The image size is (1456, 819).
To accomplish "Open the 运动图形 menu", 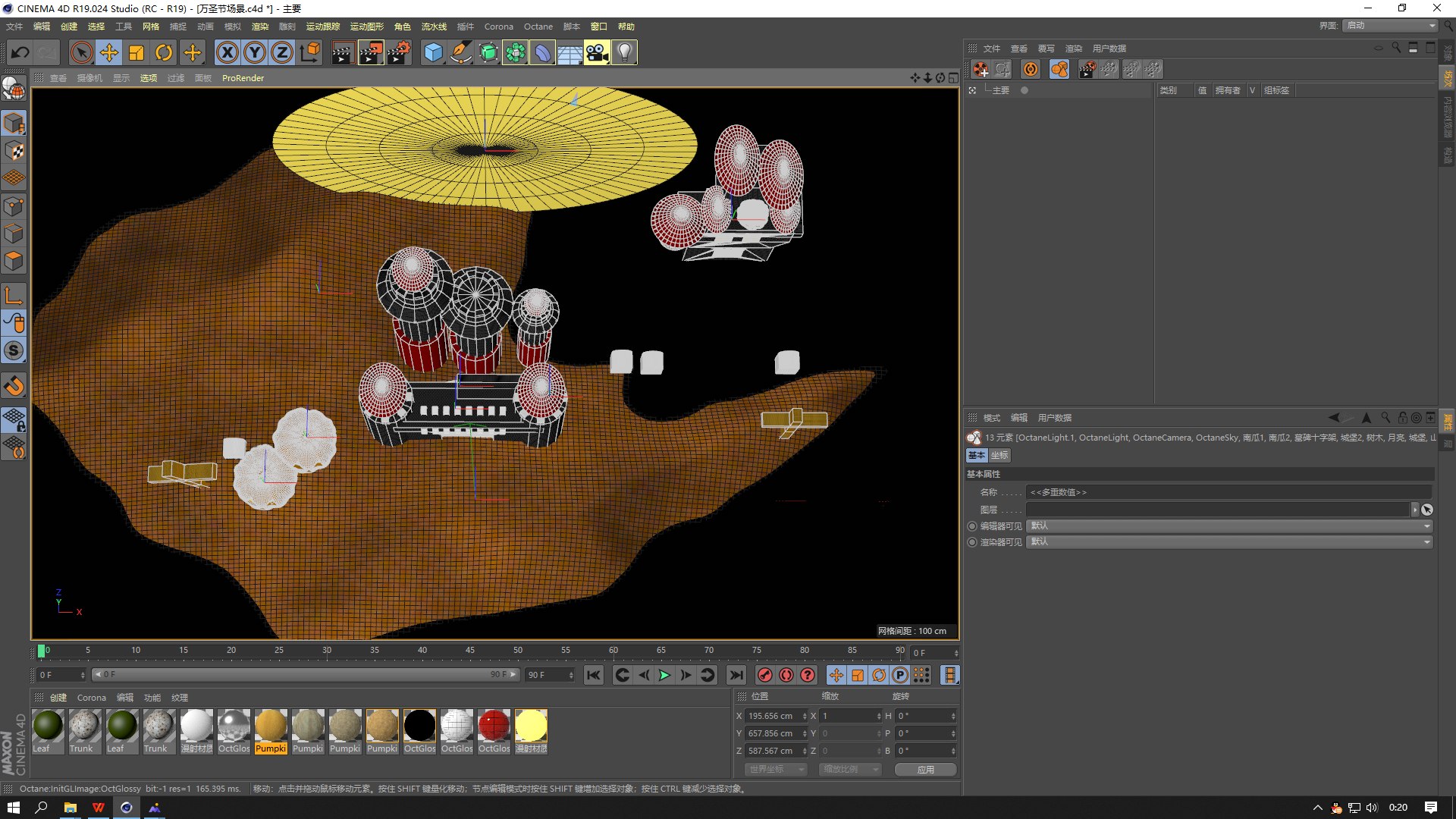I will pos(367,27).
